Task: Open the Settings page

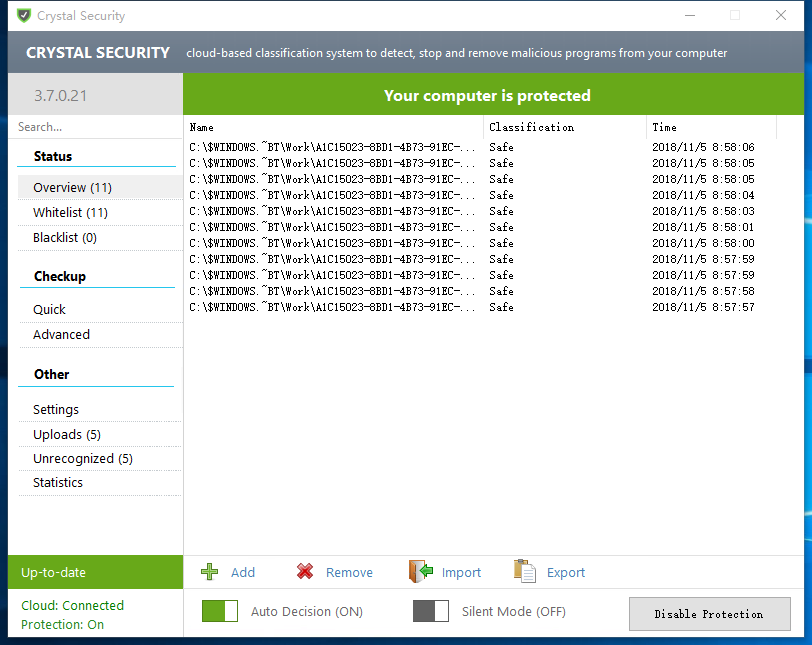Action: (x=55, y=409)
